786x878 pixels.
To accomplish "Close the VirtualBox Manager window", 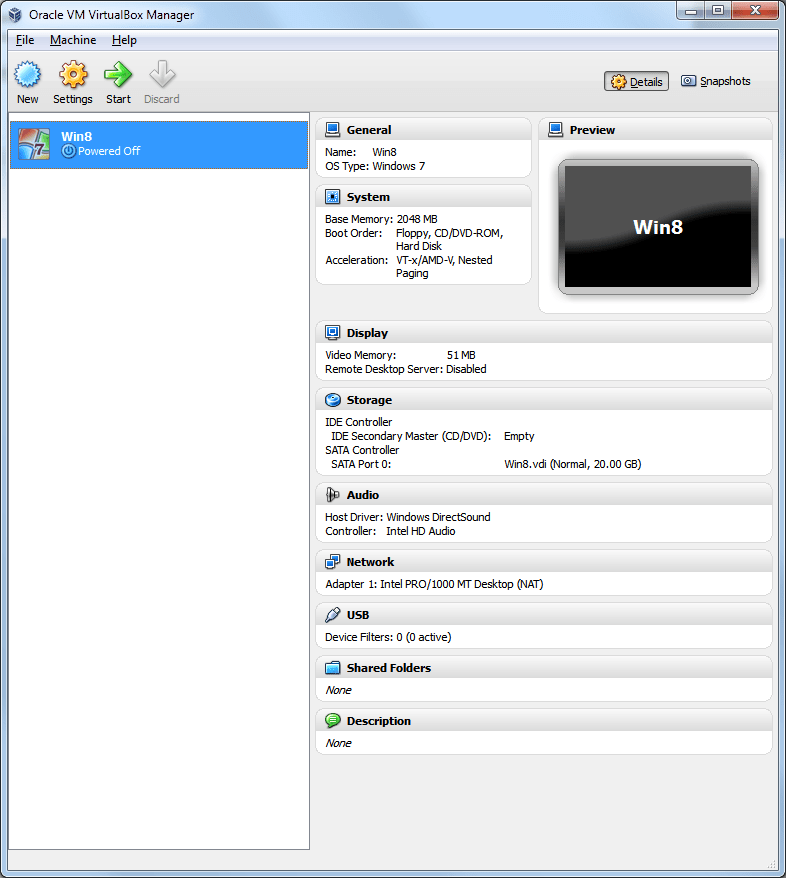I will tap(755, 11).
